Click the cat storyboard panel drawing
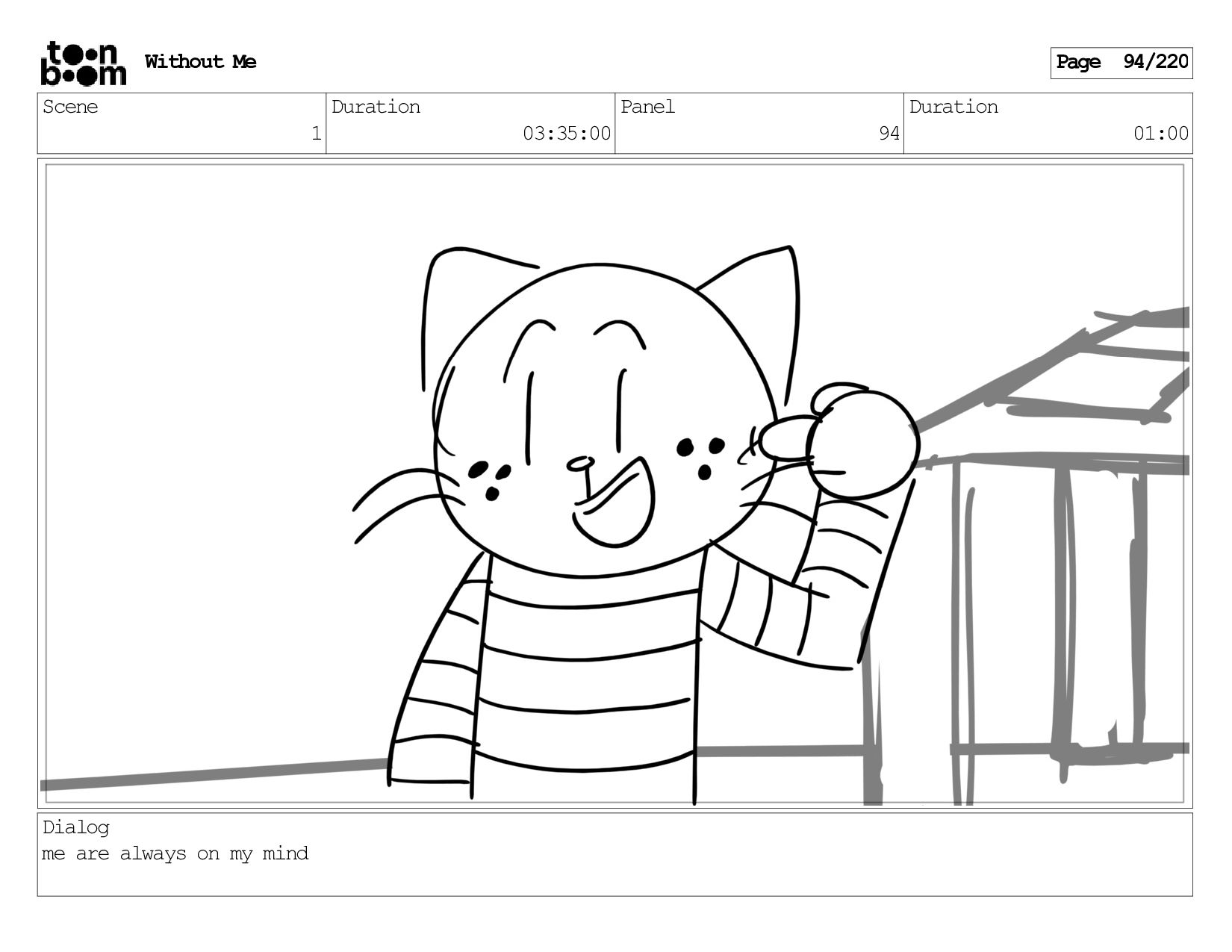Screen dimensions: 1232x952 (615, 484)
